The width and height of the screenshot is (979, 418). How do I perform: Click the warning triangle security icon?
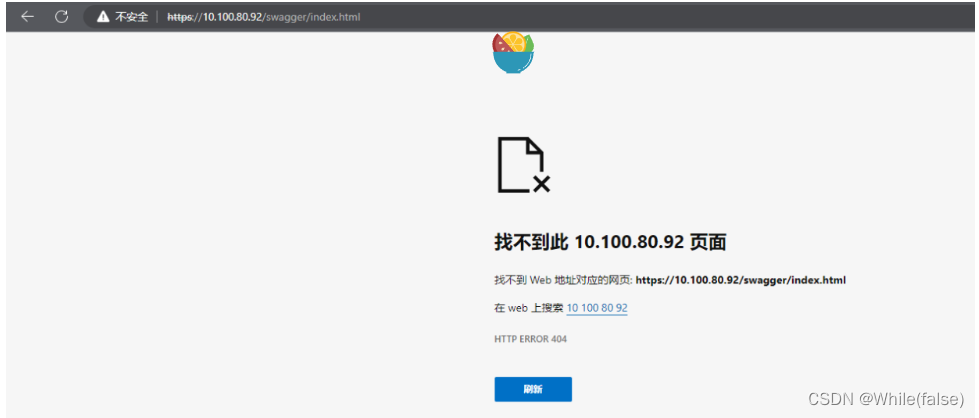coord(103,17)
